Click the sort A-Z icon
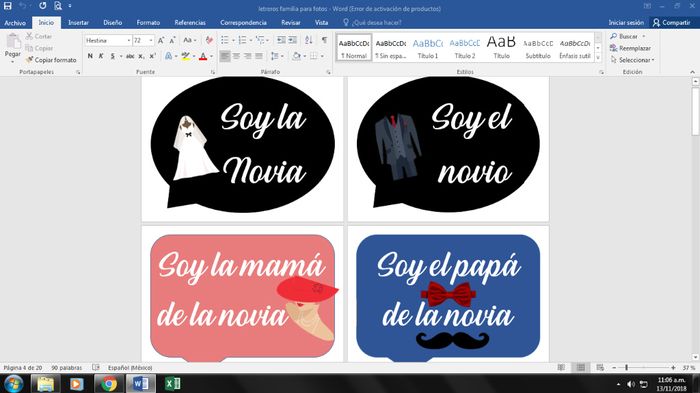 308,40
